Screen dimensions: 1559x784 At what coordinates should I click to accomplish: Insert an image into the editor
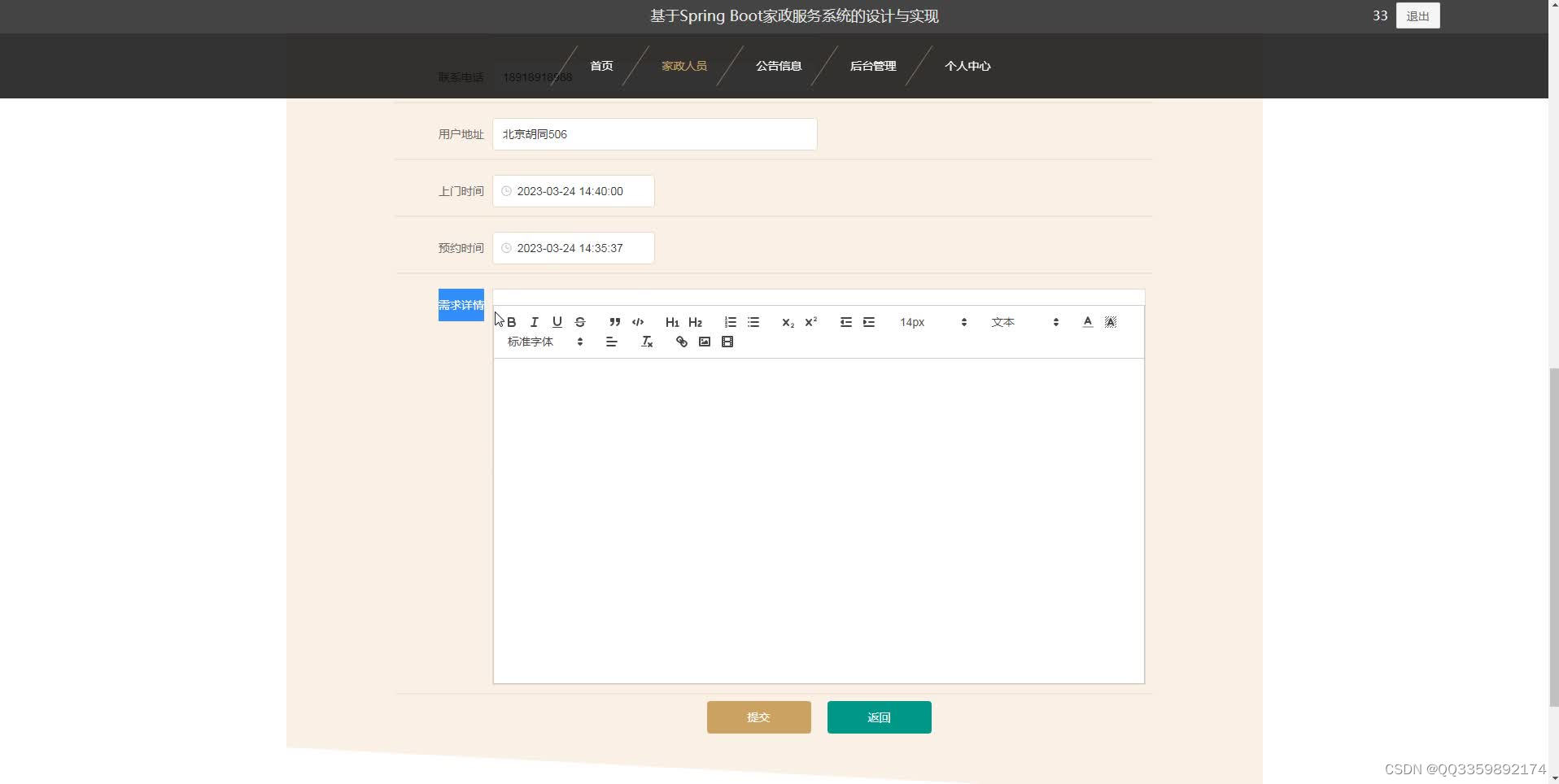(x=705, y=342)
